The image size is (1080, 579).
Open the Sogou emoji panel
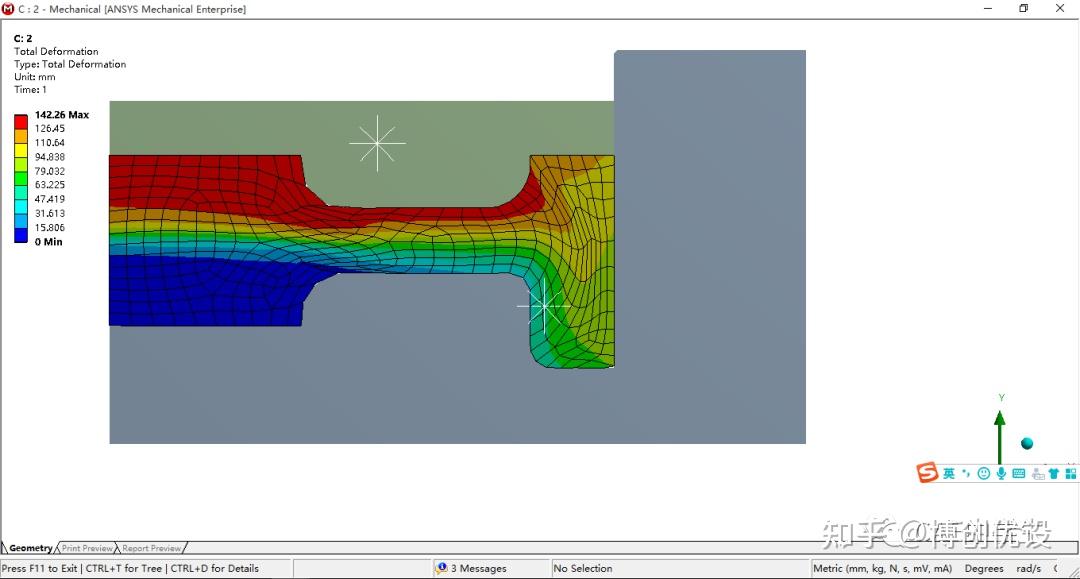point(985,473)
